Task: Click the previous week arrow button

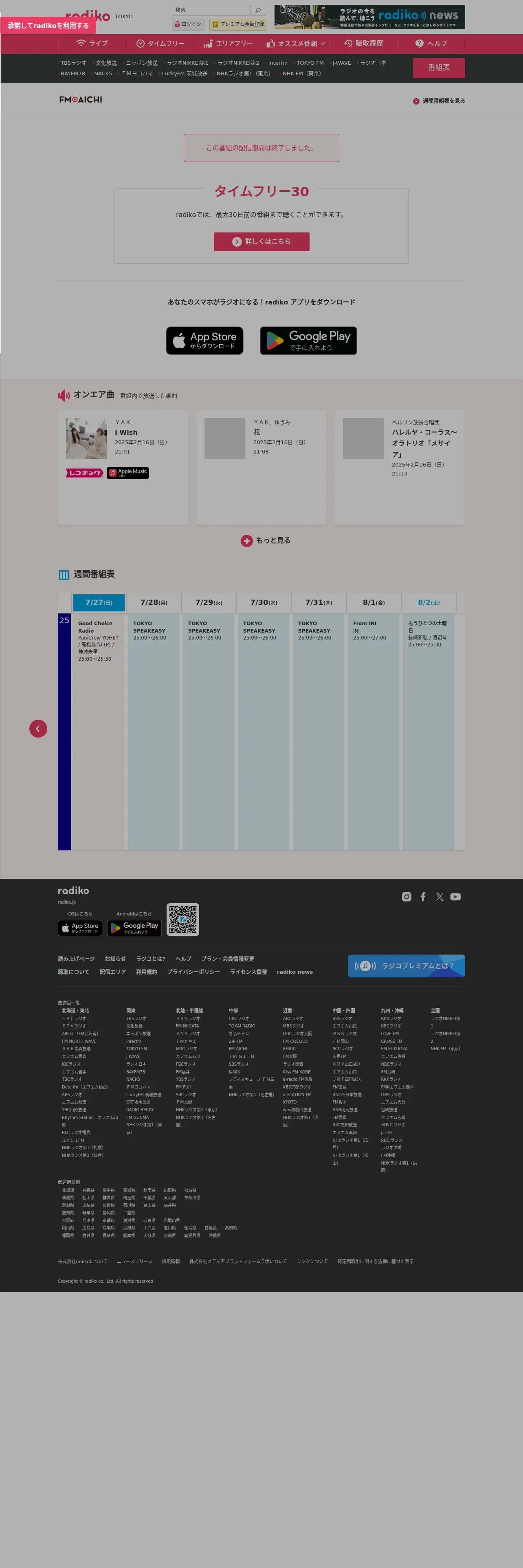Action: 38,729
